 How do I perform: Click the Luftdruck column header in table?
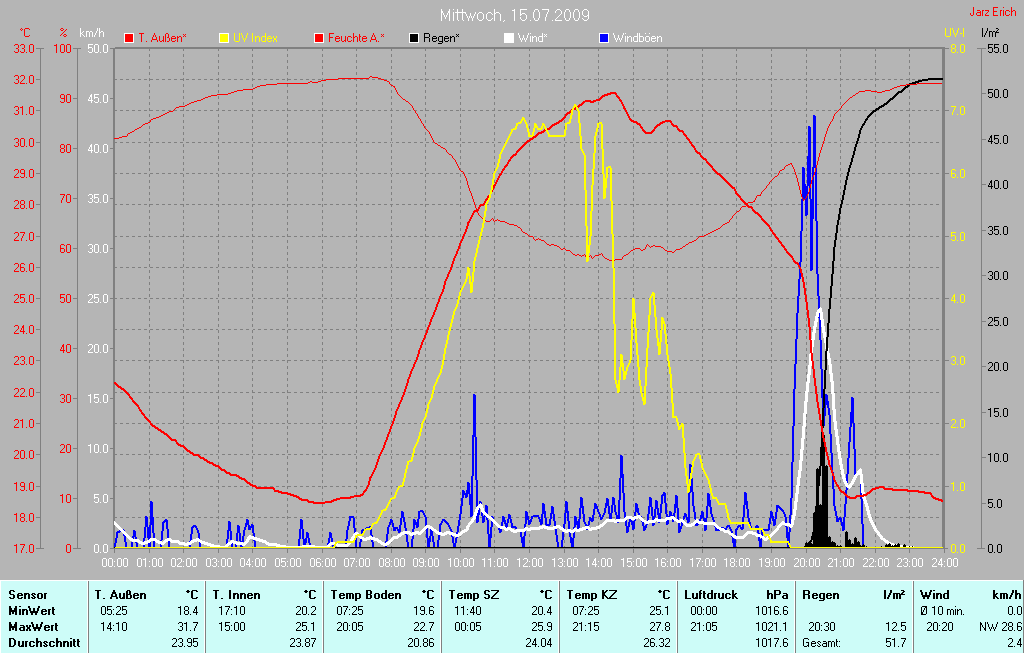pyautogui.click(x=711, y=595)
